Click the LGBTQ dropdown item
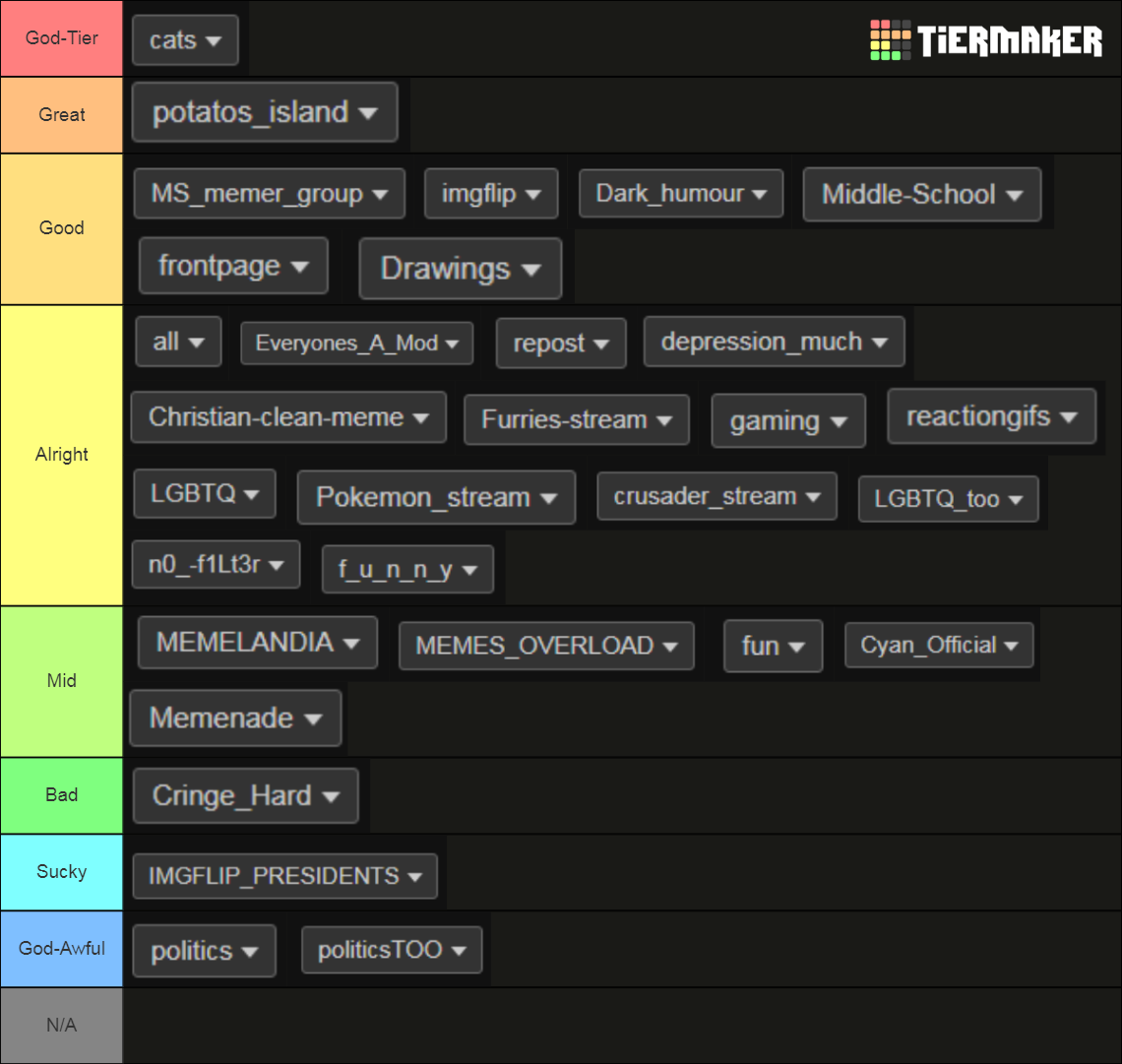 pyautogui.click(x=205, y=493)
